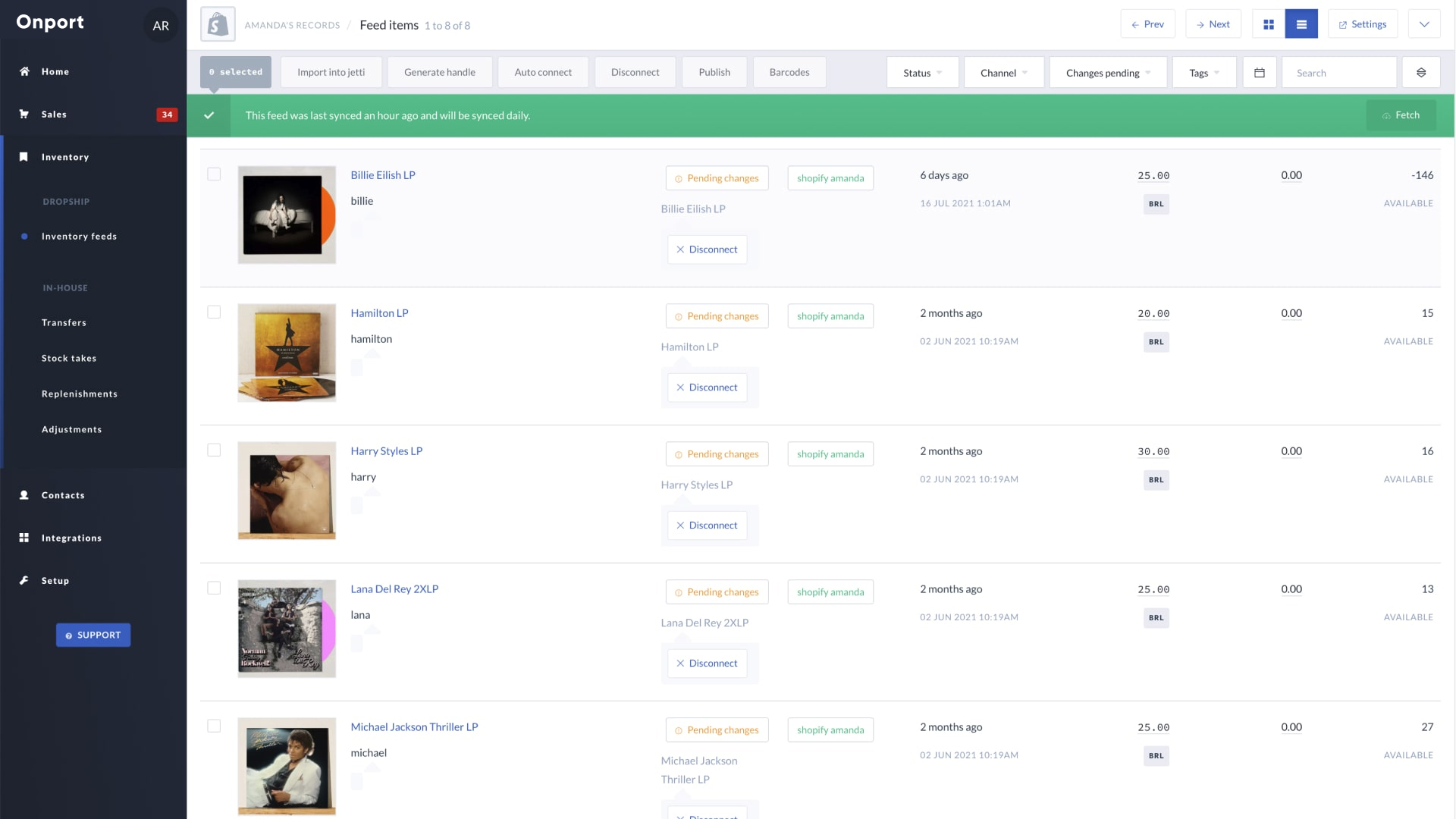Open the Onport logo
The height and width of the screenshot is (819, 1456).
tap(50, 23)
